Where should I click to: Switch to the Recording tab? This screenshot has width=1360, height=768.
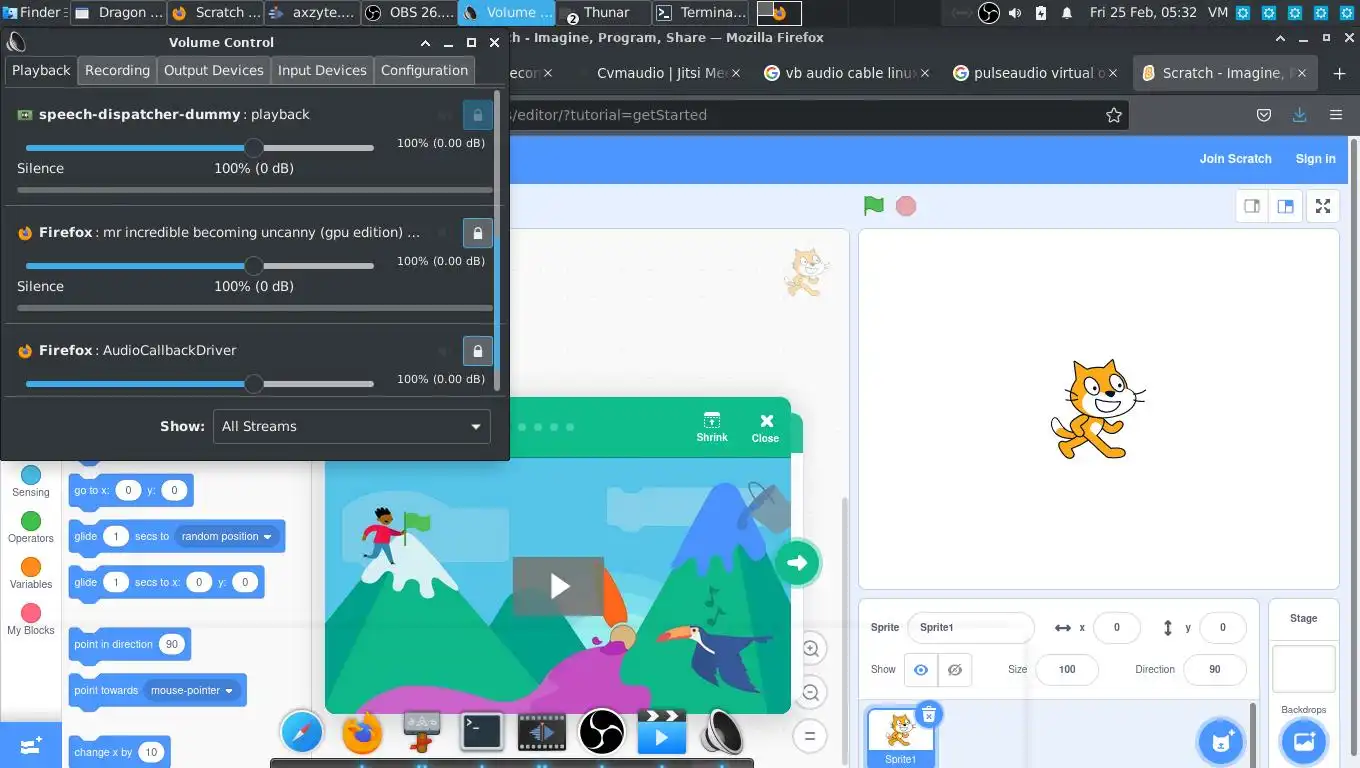click(x=117, y=70)
